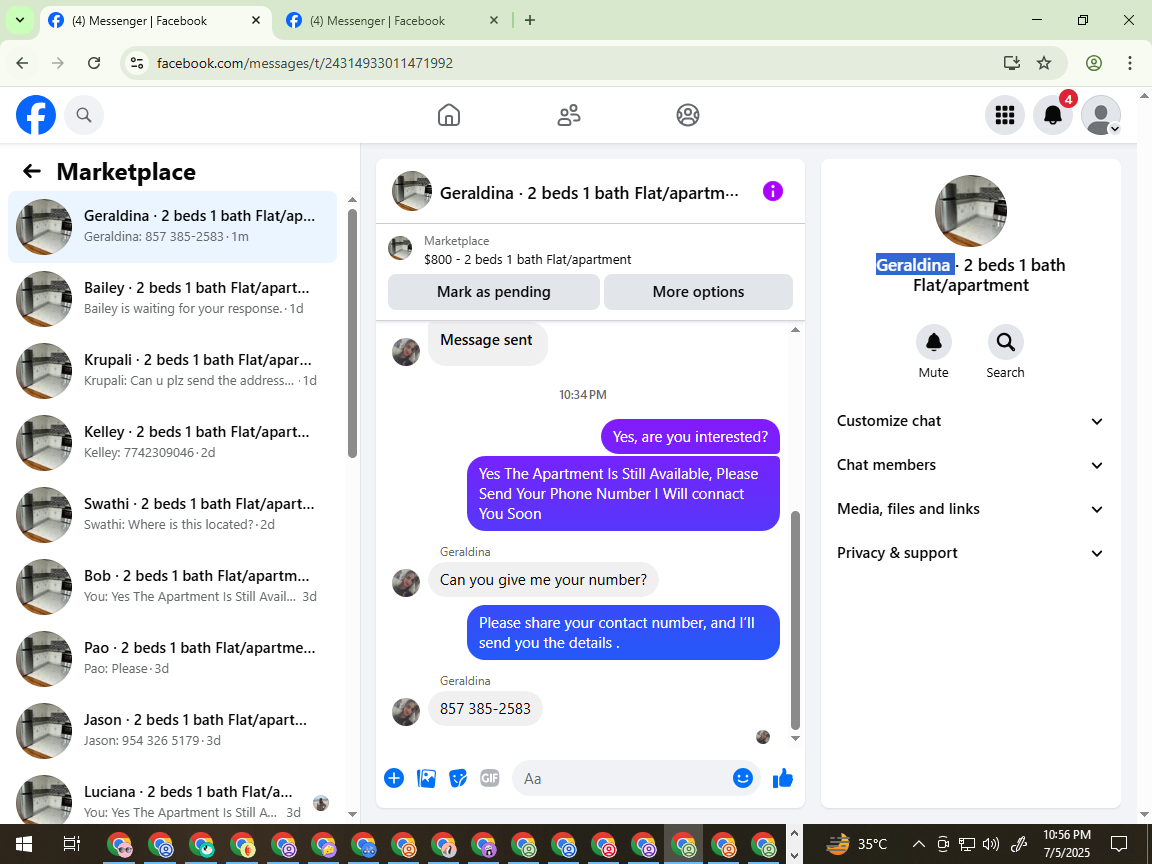
Task: Choose a sticker icon in composer
Action: [x=458, y=778]
